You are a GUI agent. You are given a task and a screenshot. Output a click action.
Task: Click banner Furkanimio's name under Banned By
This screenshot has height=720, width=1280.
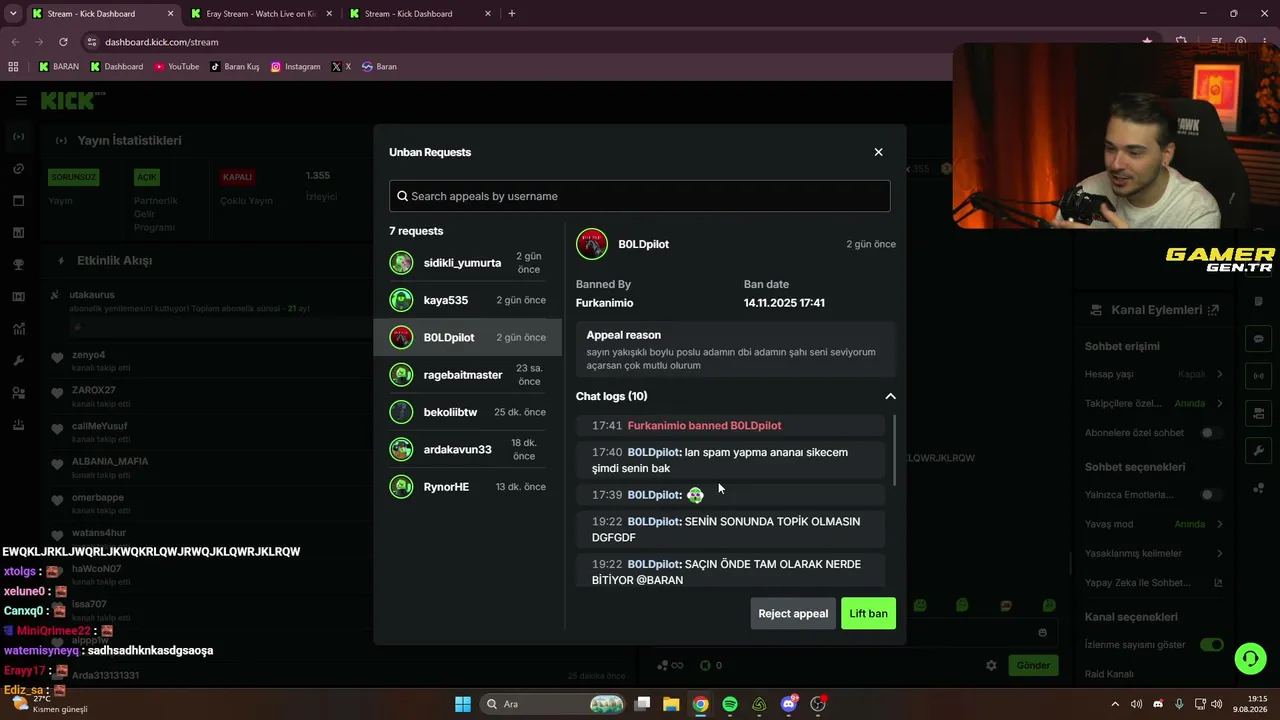604,303
